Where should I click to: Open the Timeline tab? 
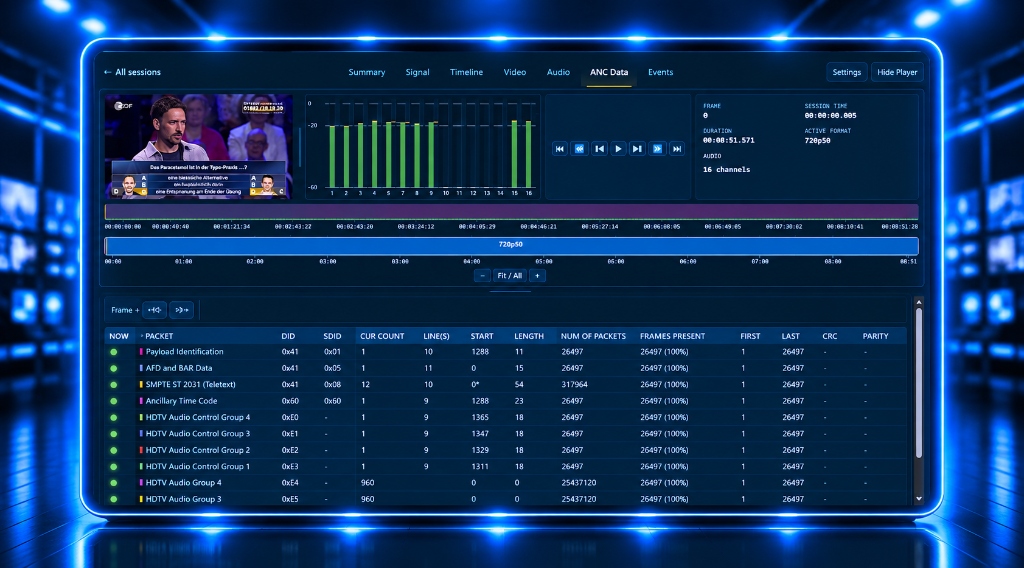pyautogui.click(x=466, y=72)
